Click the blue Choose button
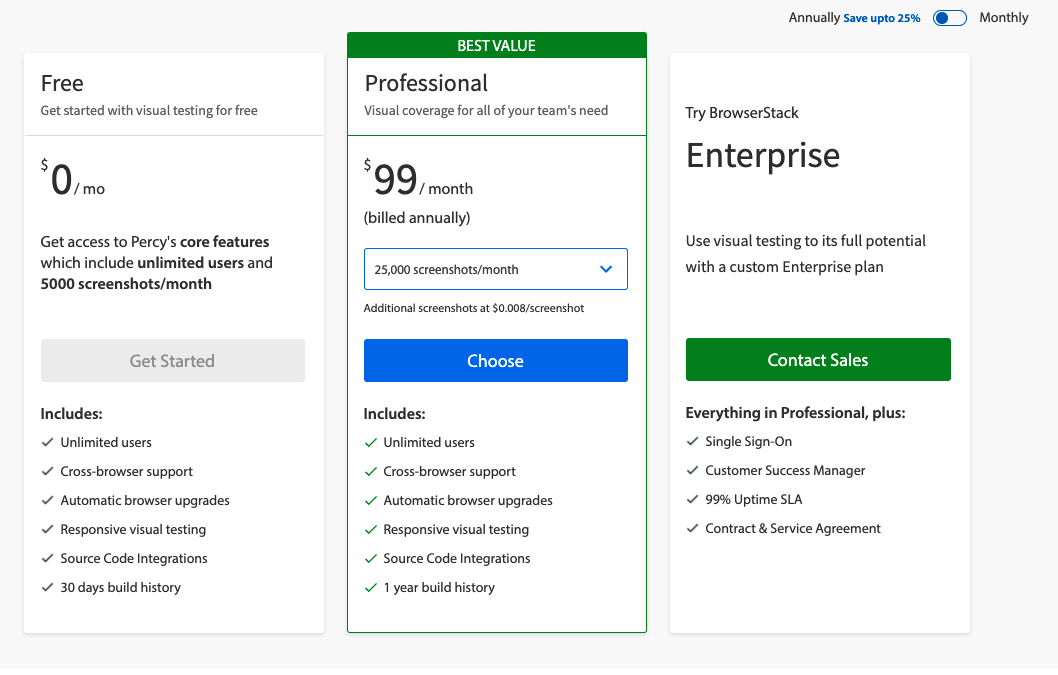 495,360
